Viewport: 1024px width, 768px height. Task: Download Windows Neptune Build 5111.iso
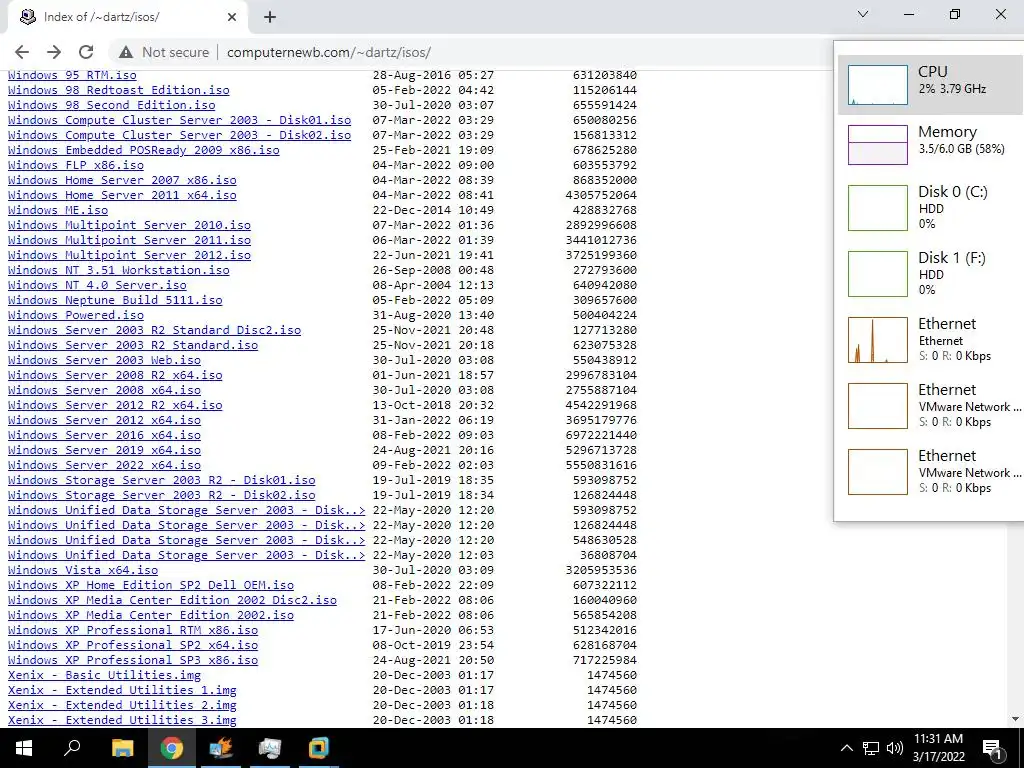coord(115,300)
